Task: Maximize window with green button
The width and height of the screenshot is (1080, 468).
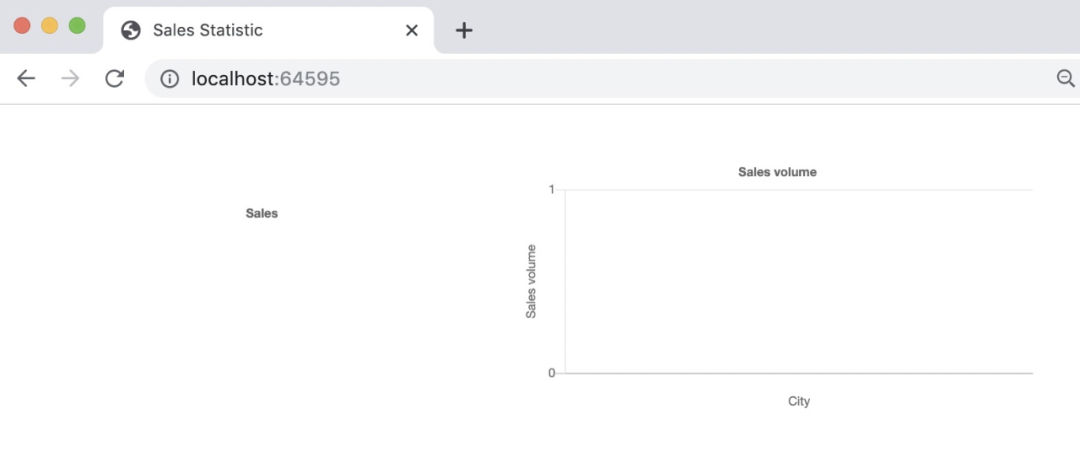Action: 77,26
